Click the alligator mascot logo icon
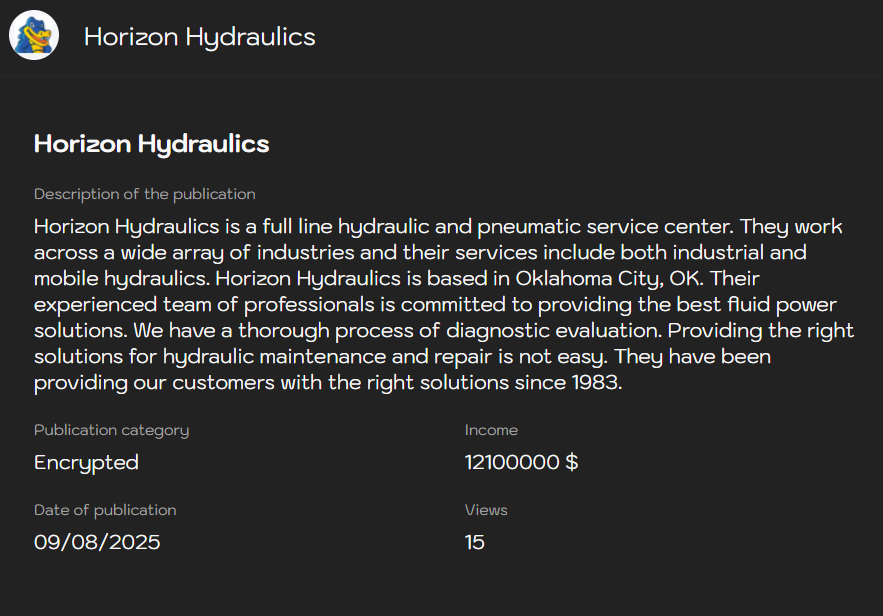Viewport: 883px width, 616px height. coord(34,36)
